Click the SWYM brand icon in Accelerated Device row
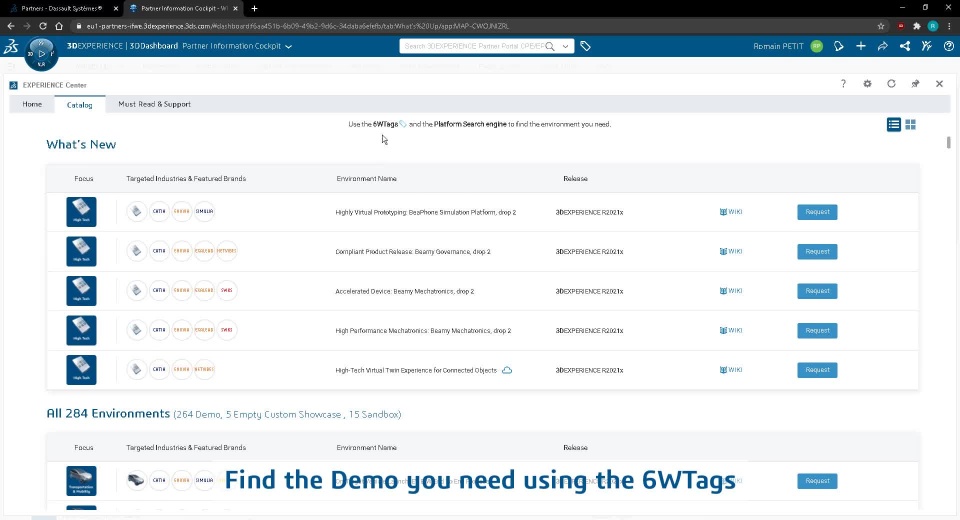 click(227, 290)
